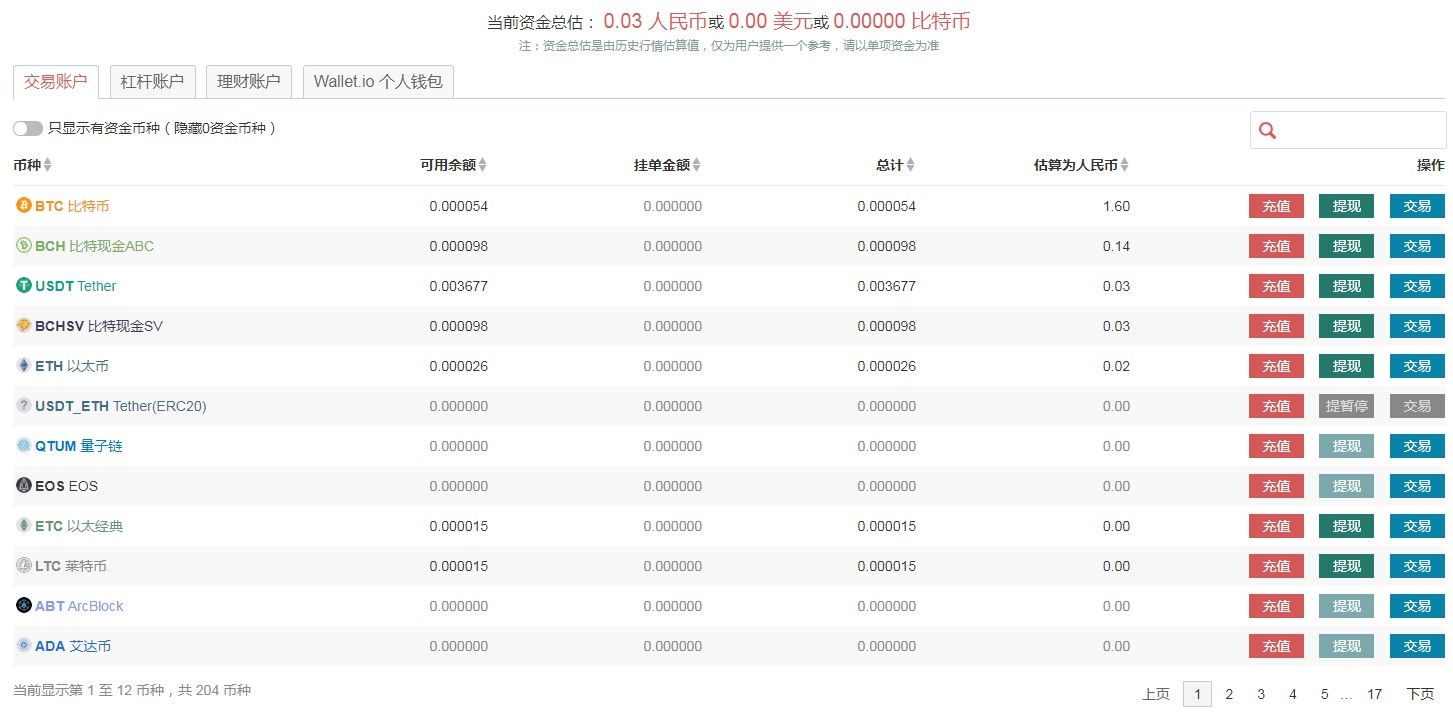Click the QTUM coin icon
Image resolution: width=1453 pixels, height=713 pixels.
(x=24, y=446)
